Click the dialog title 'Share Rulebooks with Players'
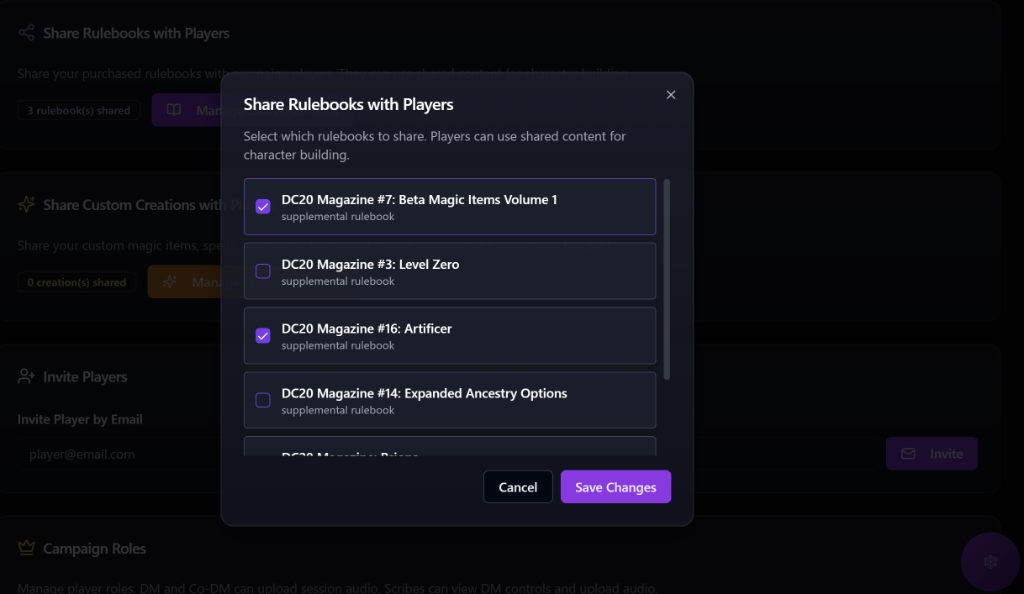 click(x=348, y=104)
